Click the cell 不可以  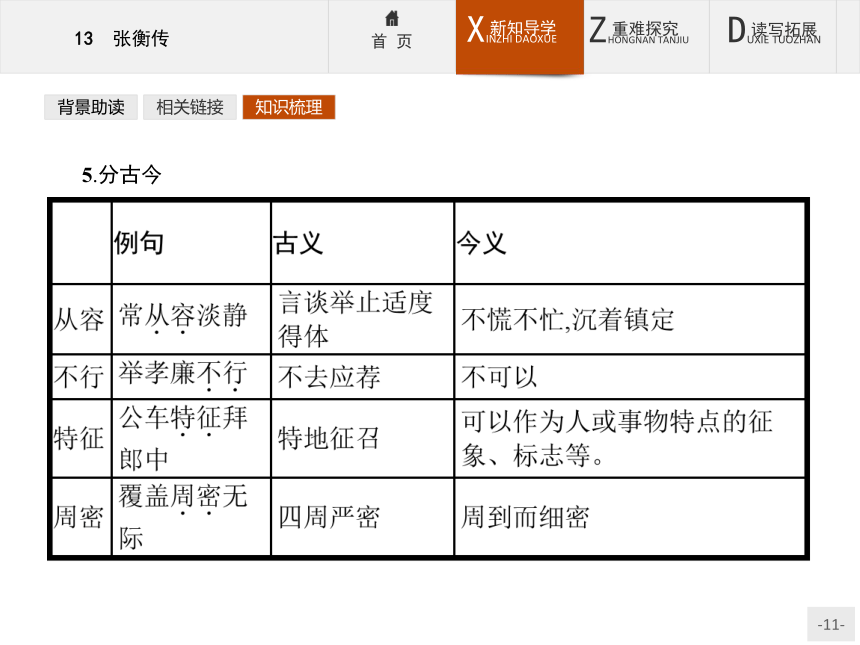tap(499, 377)
